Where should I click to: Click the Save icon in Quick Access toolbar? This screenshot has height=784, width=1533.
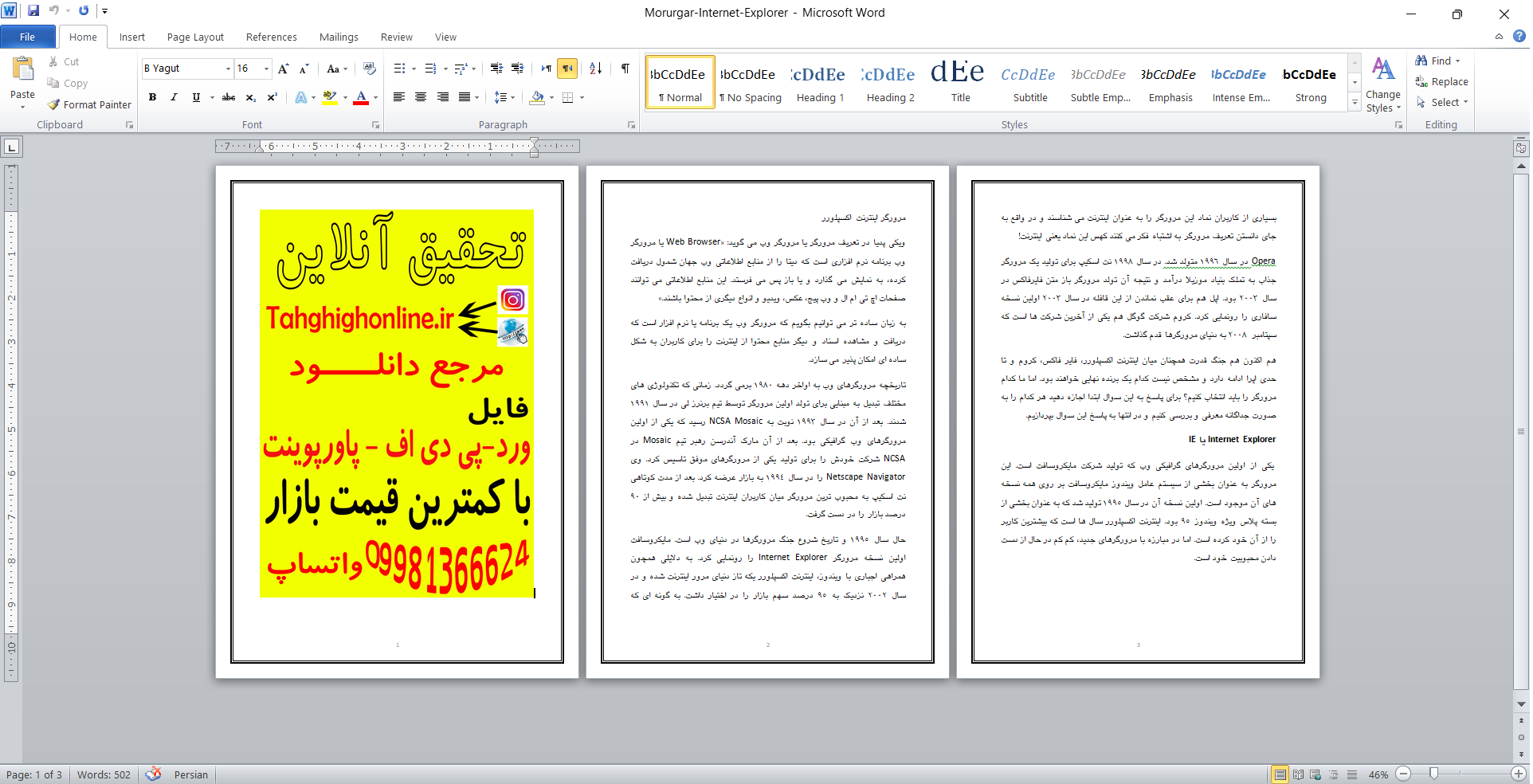point(33,11)
